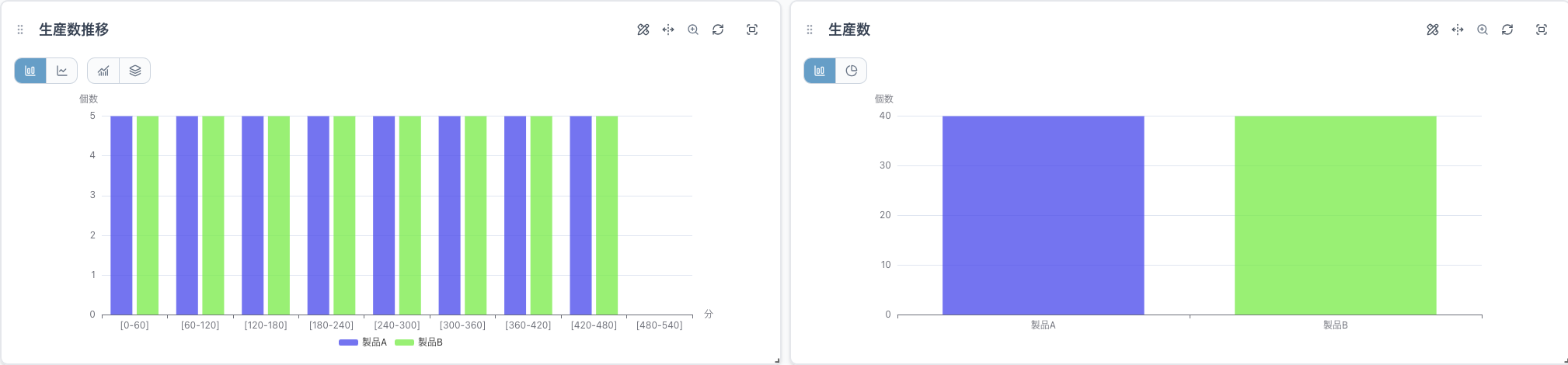The image size is (1568, 365).
Task: Expand 生産数 panel to fullscreen
Action: [1542, 30]
